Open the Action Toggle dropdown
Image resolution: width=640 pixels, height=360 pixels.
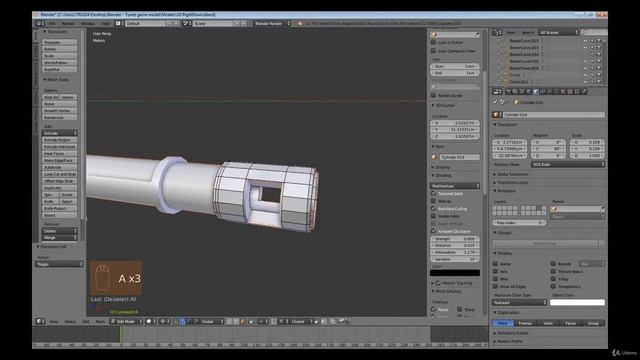(x=60, y=264)
